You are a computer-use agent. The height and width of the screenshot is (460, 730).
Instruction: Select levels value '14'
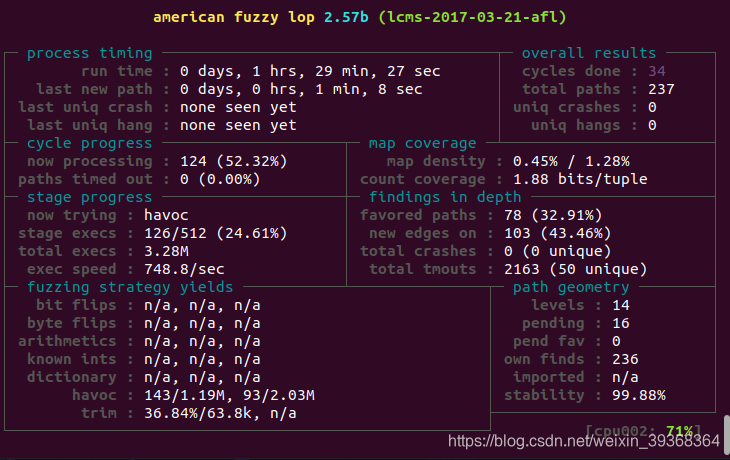[x=621, y=305]
